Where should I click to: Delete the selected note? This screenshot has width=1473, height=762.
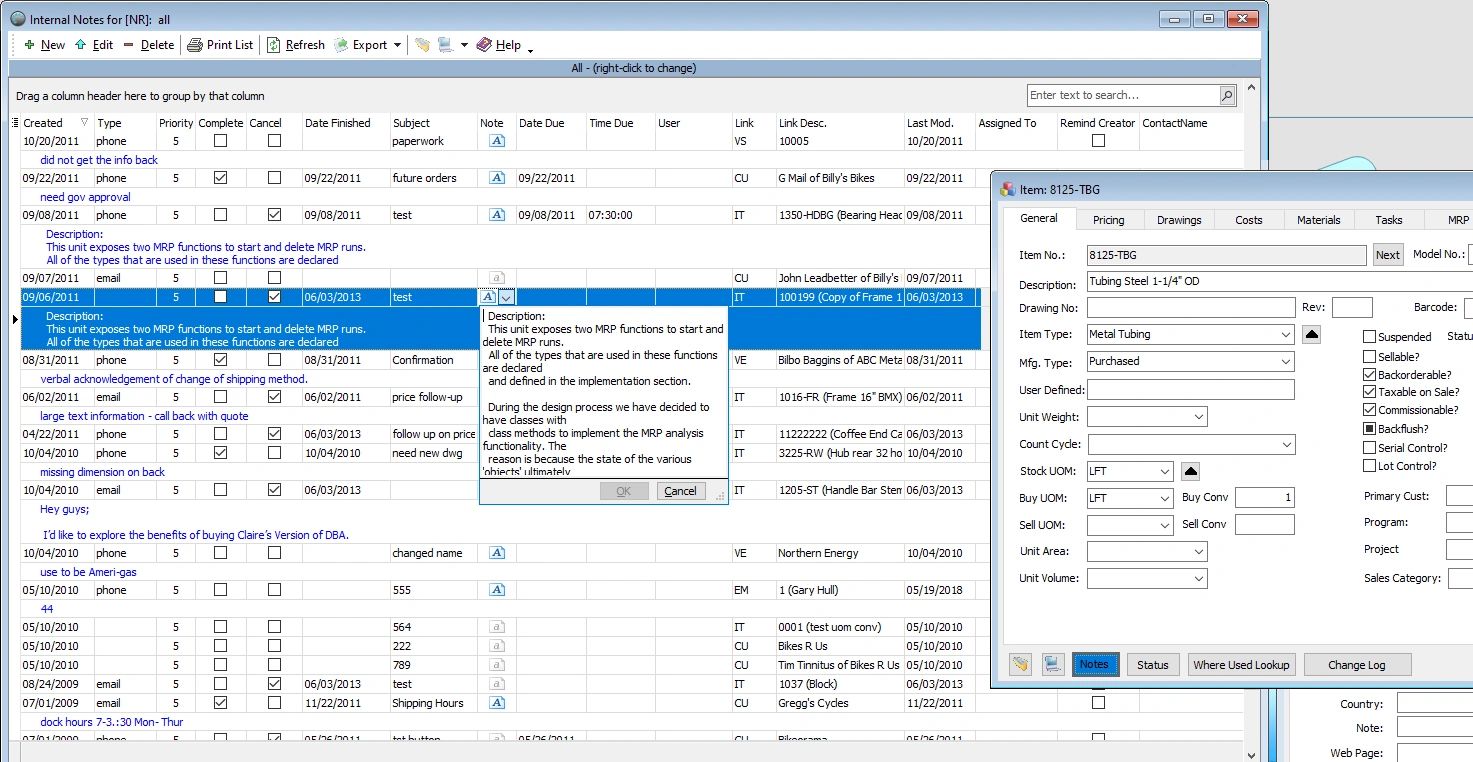pyautogui.click(x=157, y=44)
